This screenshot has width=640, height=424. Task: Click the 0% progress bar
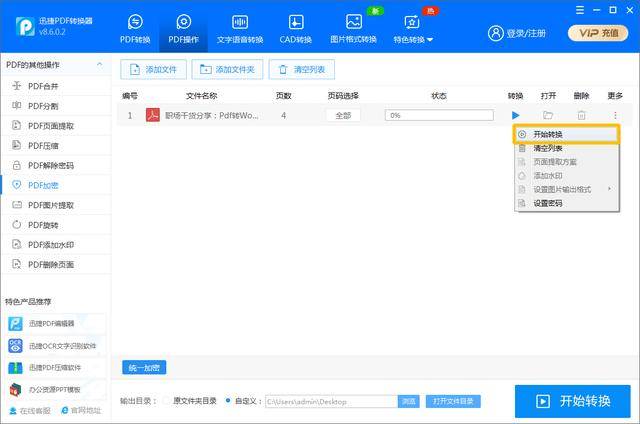click(439, 115)
